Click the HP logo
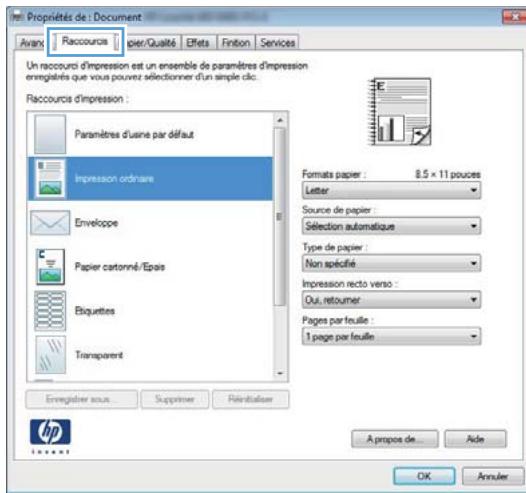 click(50, 432)
